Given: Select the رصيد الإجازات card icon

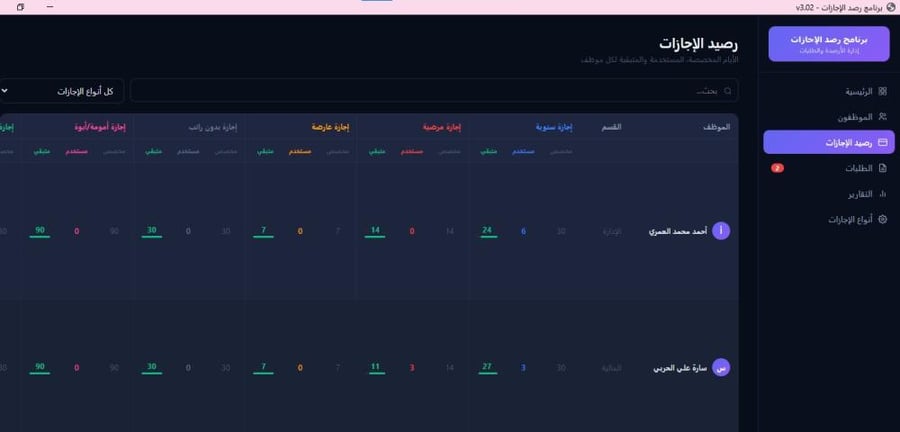Looking at the screenshot, I should pyautogui.click(x=883, y=142).
